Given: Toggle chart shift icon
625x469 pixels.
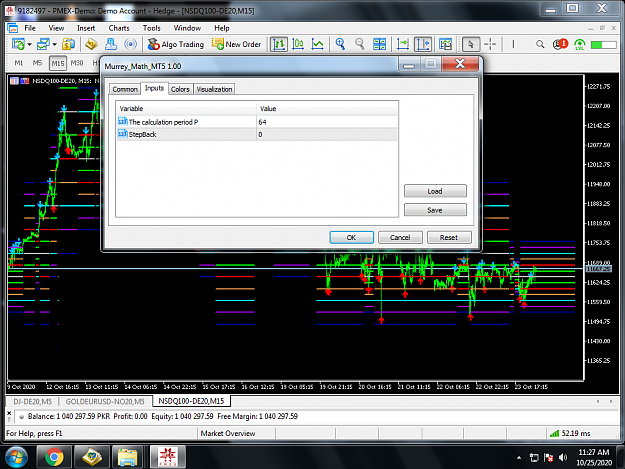Looking at the screenshot, I should (423, 44).
